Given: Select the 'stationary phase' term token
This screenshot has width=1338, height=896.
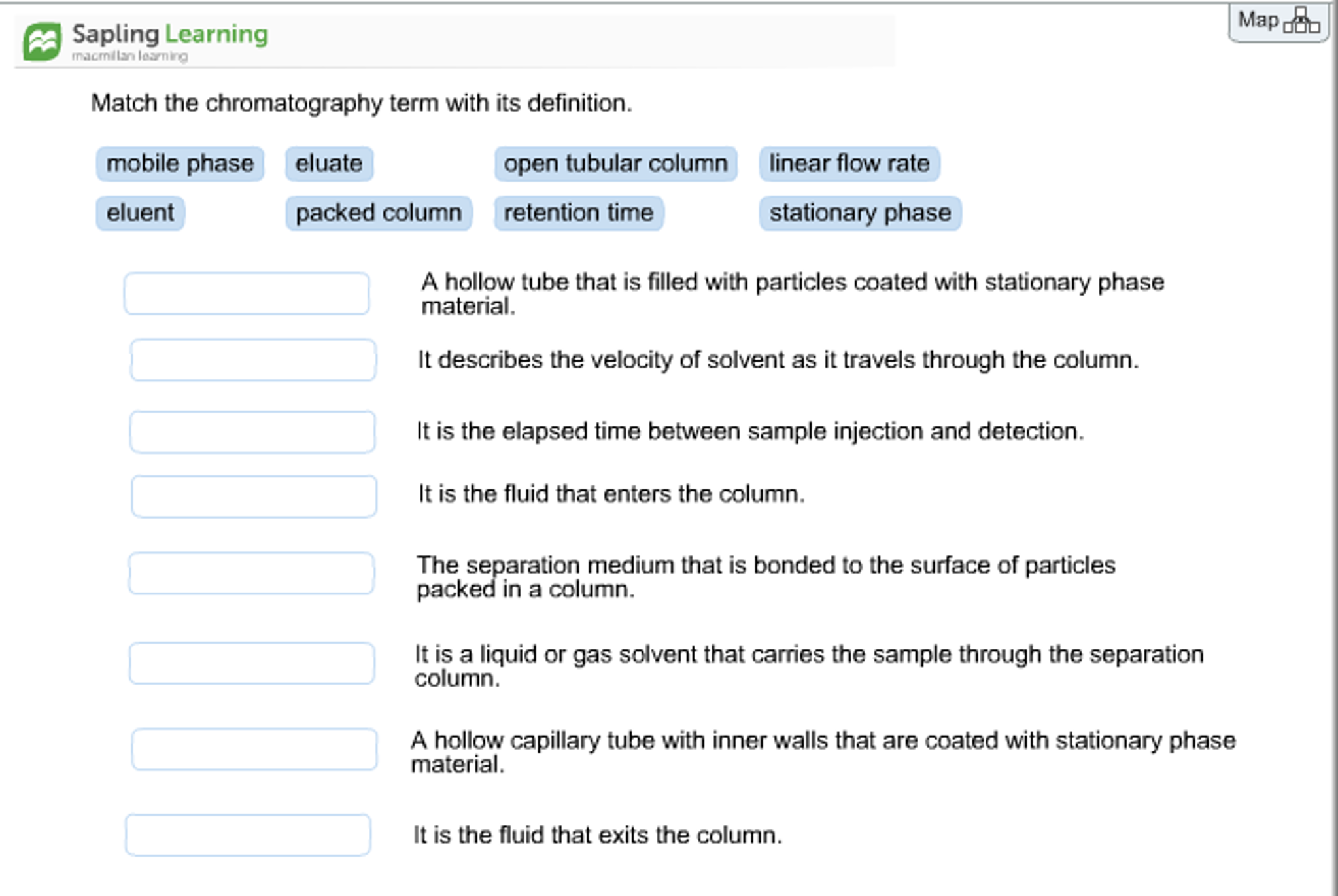Looking at the screenshot, I should tap(860, 212).
